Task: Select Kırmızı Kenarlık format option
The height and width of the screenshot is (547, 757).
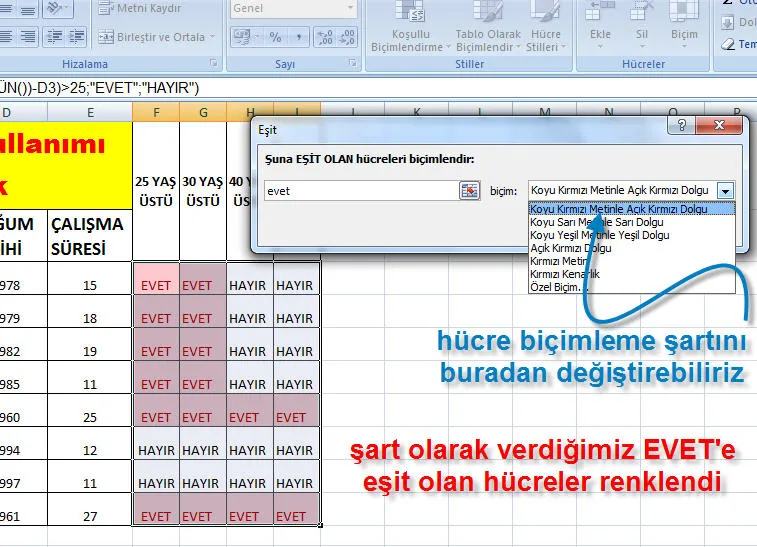Action: coord(565,274)
